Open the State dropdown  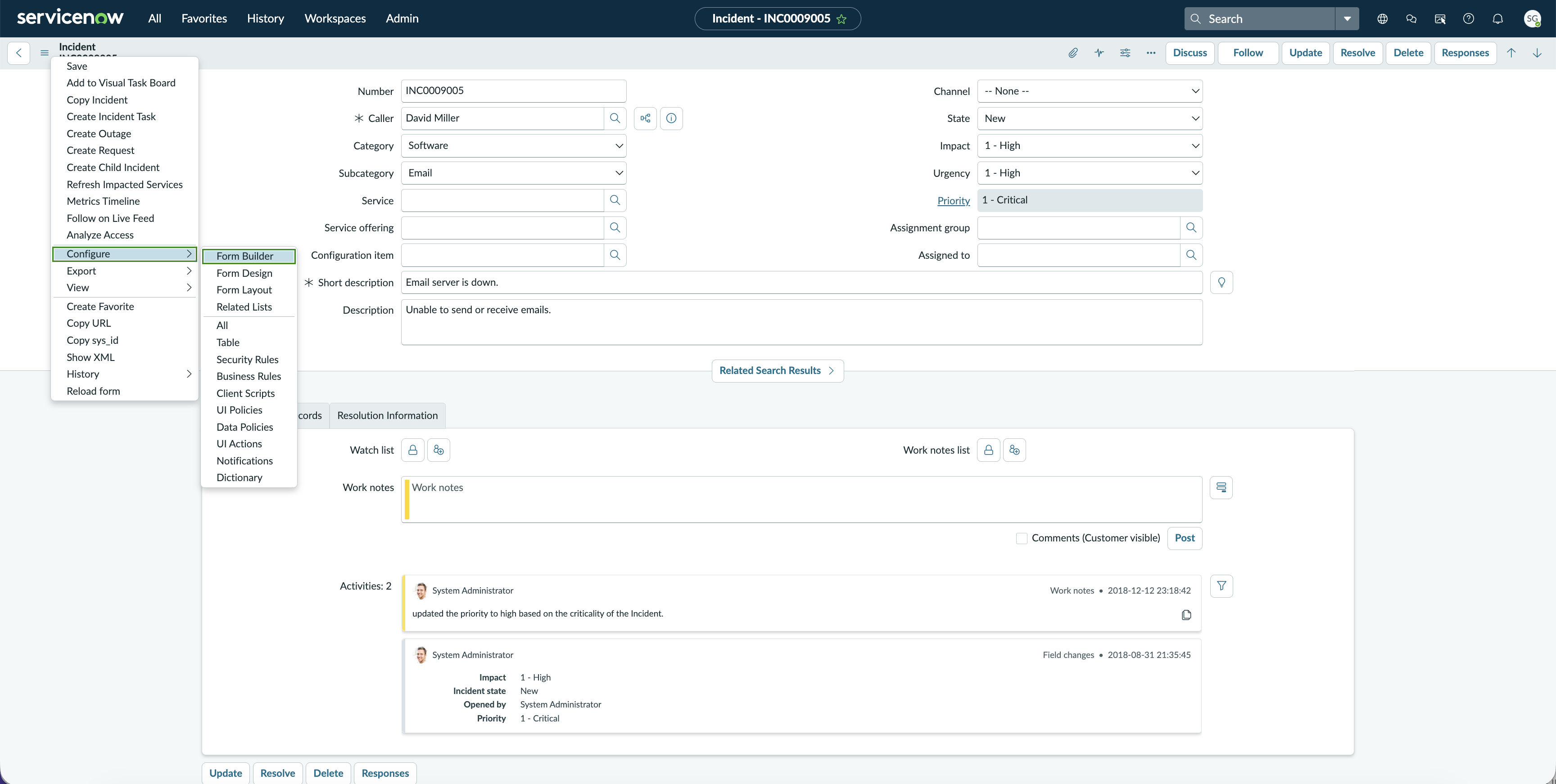[1090, 118]
